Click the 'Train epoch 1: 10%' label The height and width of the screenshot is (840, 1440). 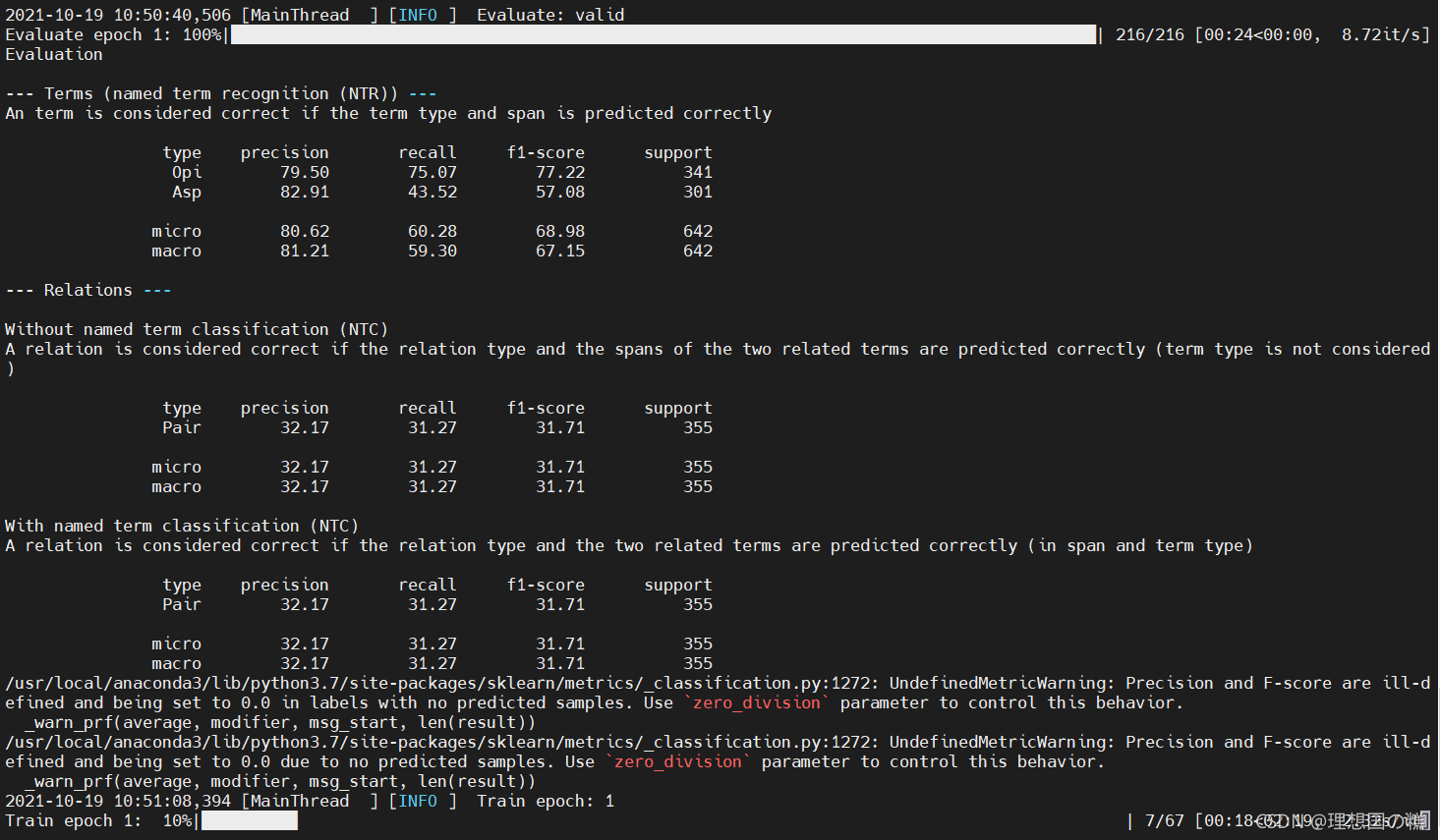[98, 820]
